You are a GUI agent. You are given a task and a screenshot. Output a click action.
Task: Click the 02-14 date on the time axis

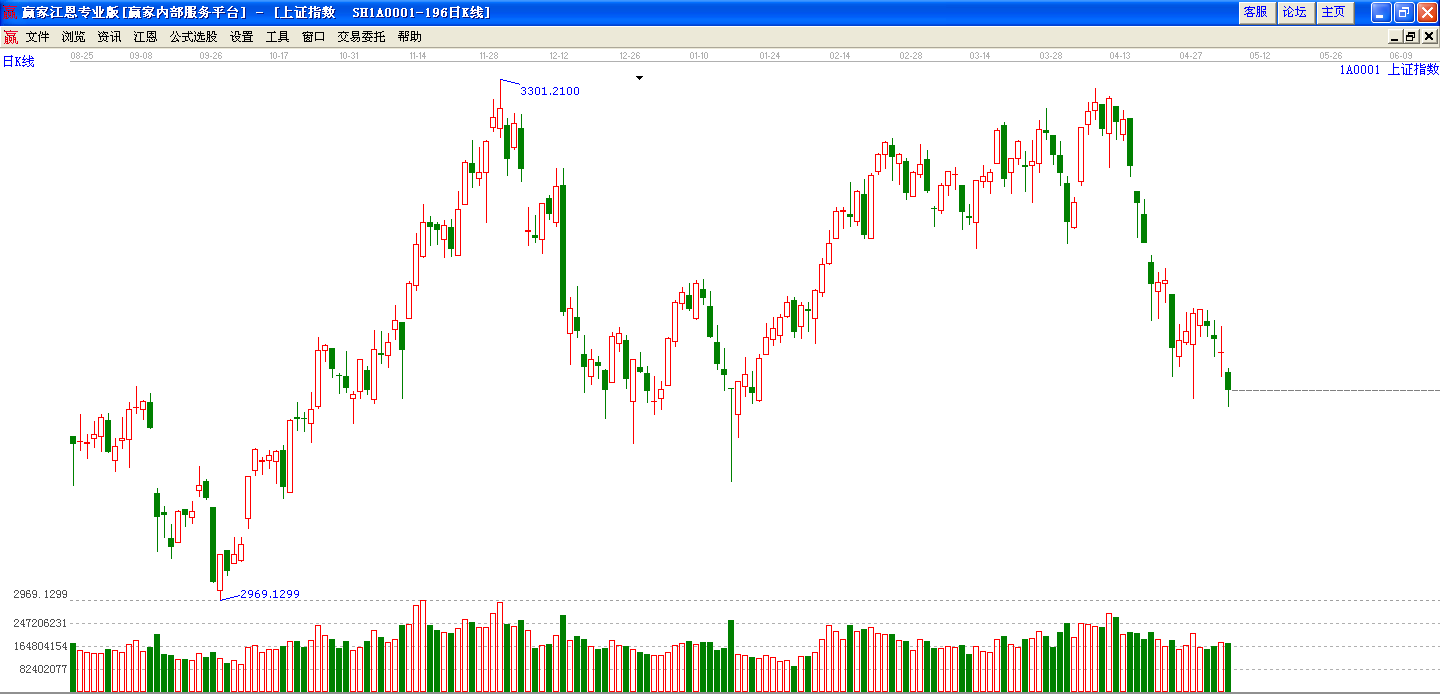[840, 56]
